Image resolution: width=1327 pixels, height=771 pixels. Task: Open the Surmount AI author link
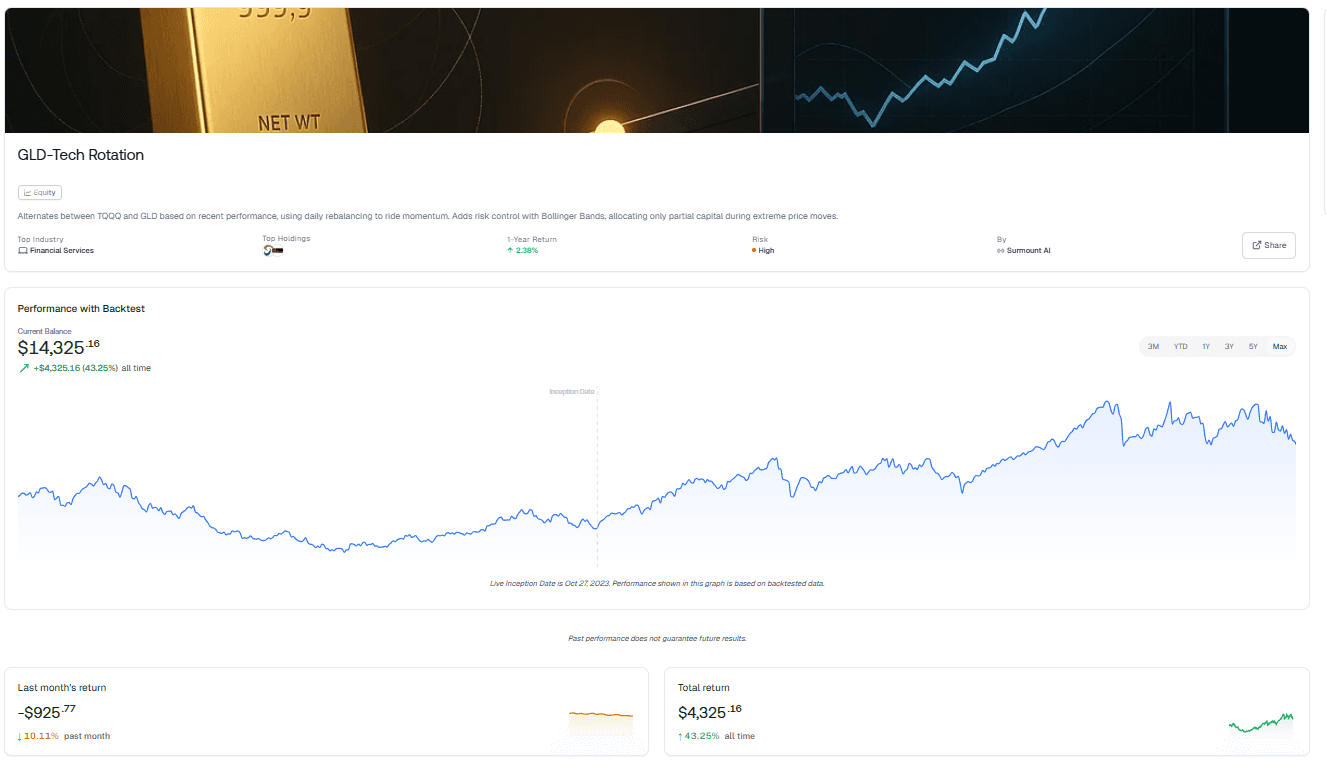[x=1029, y=251]
